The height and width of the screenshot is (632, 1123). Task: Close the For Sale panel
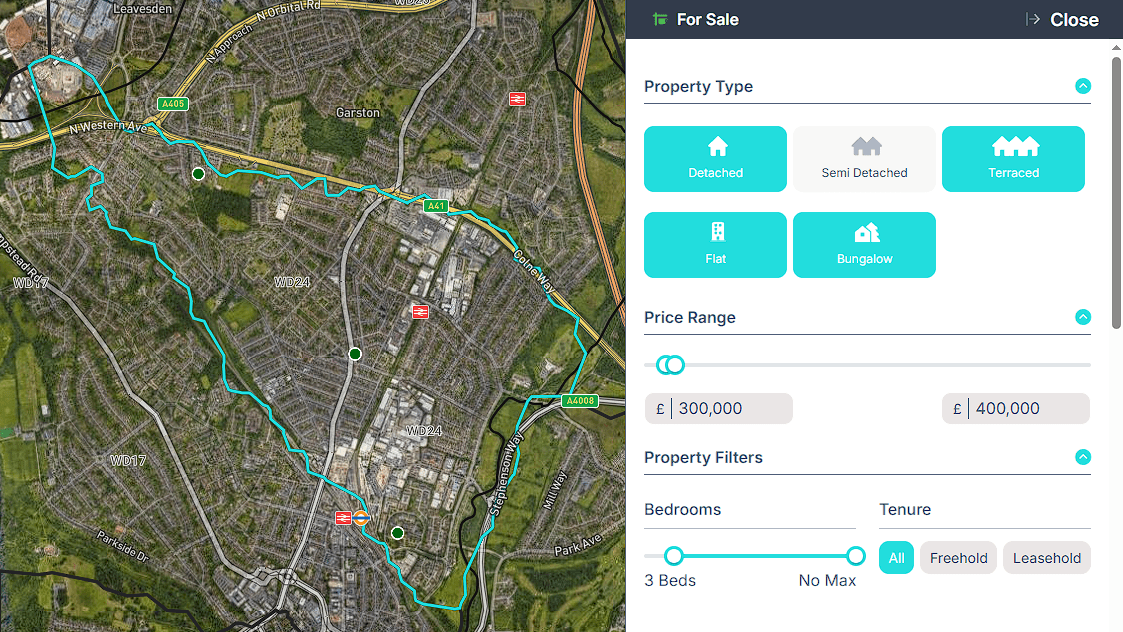pos(1063,19)
